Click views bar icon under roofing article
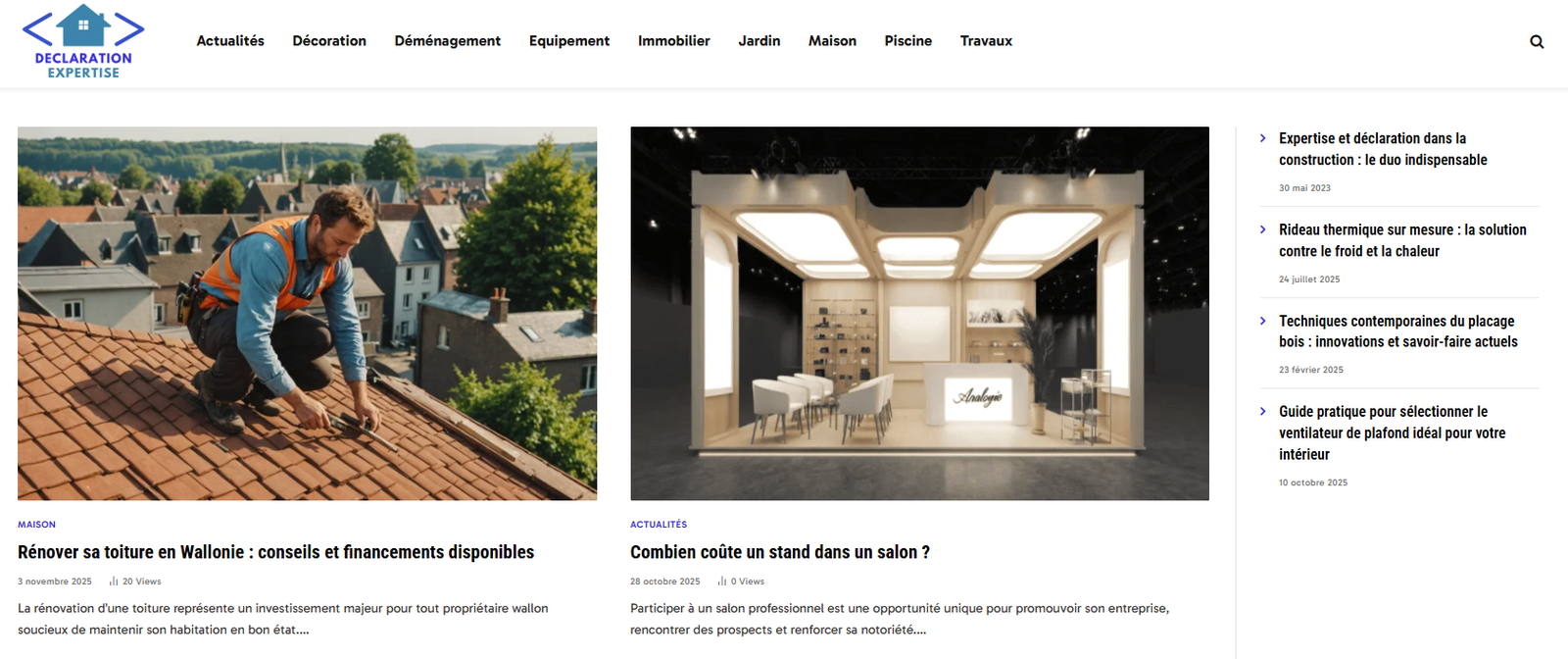 114,582
